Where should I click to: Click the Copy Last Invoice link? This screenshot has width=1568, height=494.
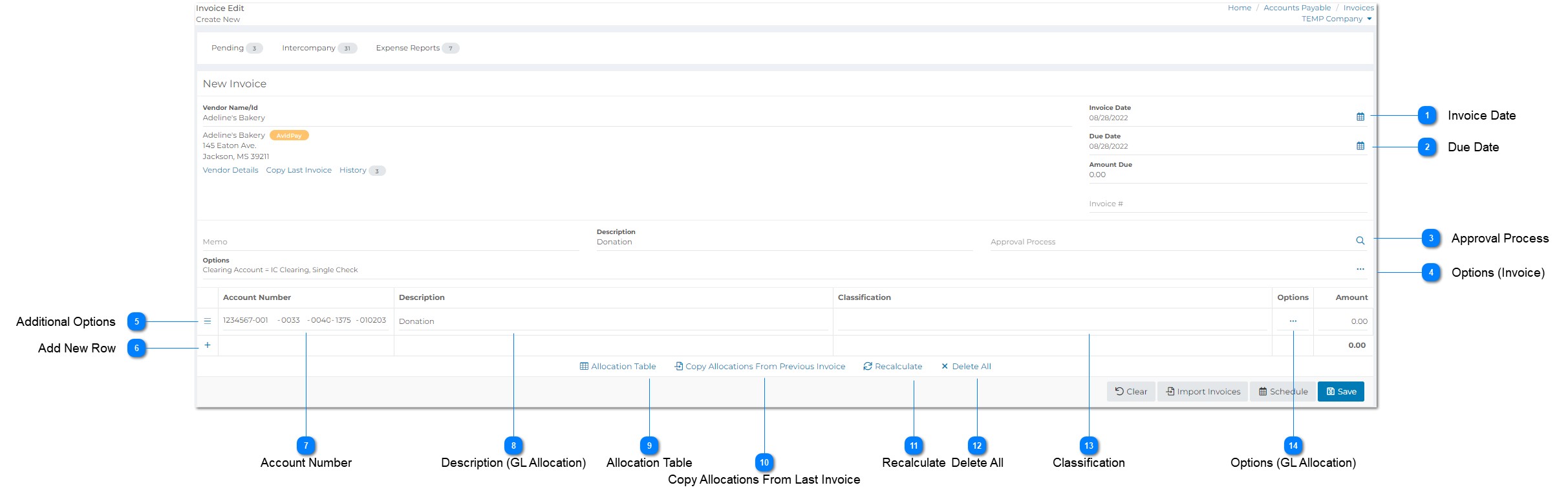[x=299, y=170]
